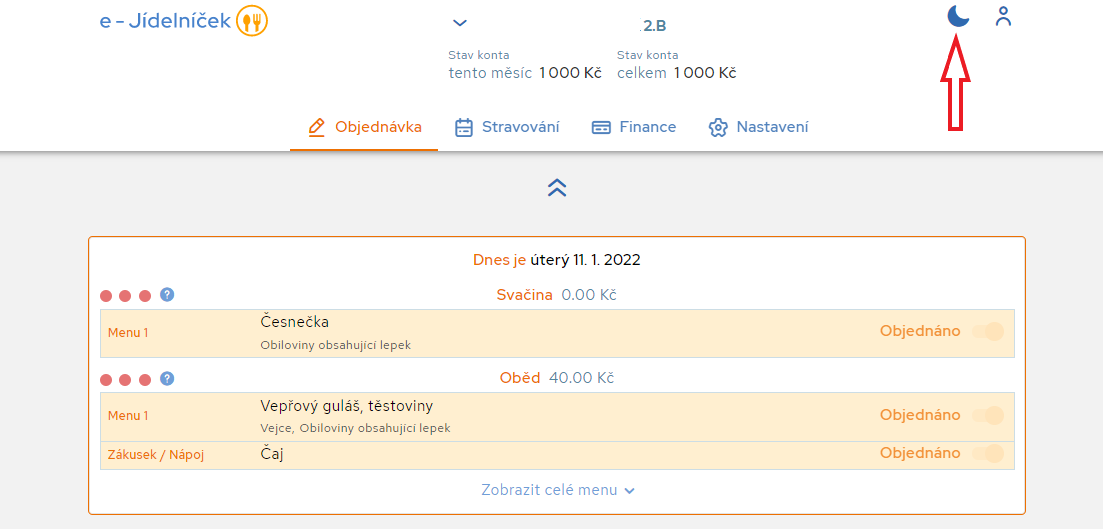Click the help question mark beside Svačina

coord(167,295)
